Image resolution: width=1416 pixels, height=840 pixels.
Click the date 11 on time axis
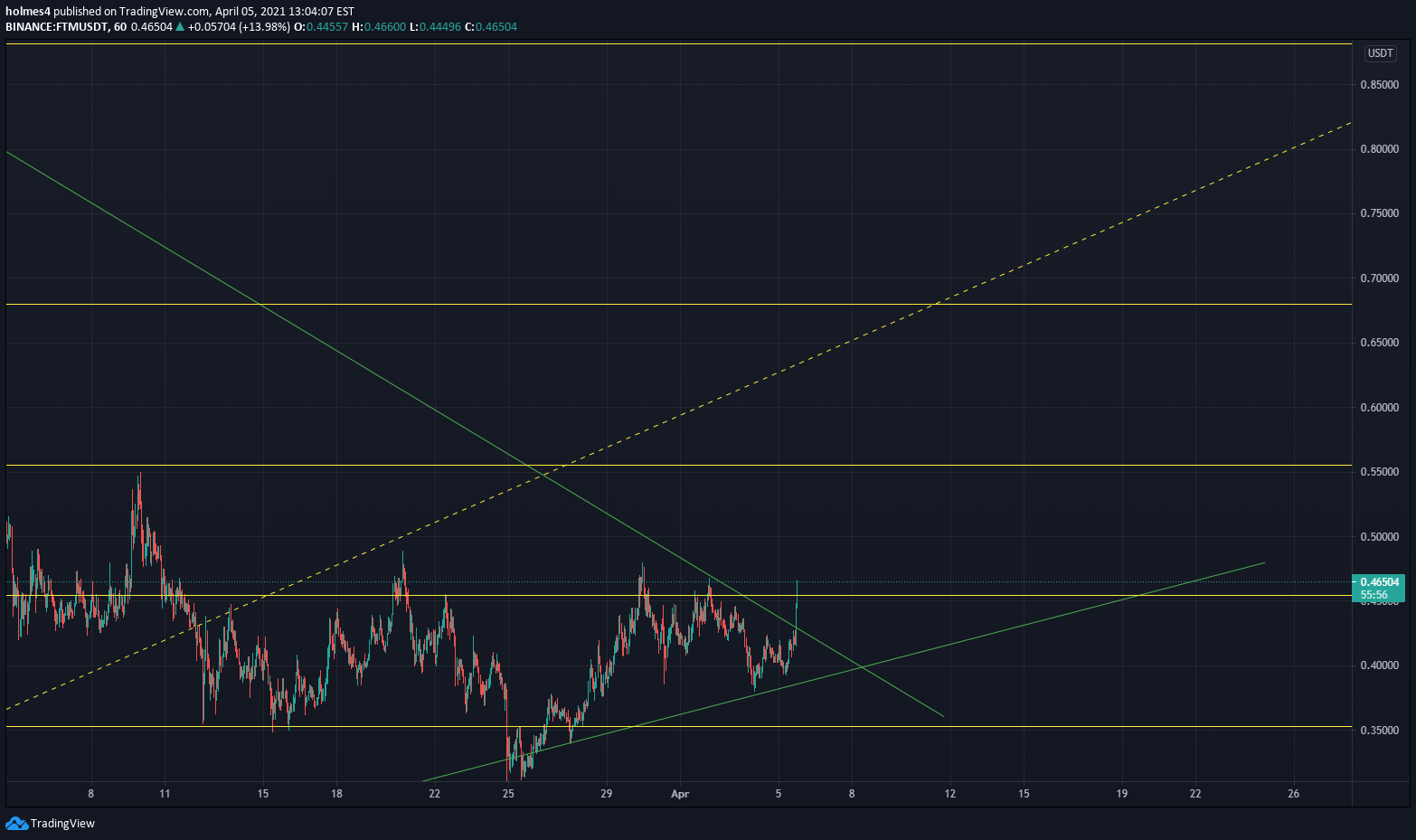pos(165,794)
